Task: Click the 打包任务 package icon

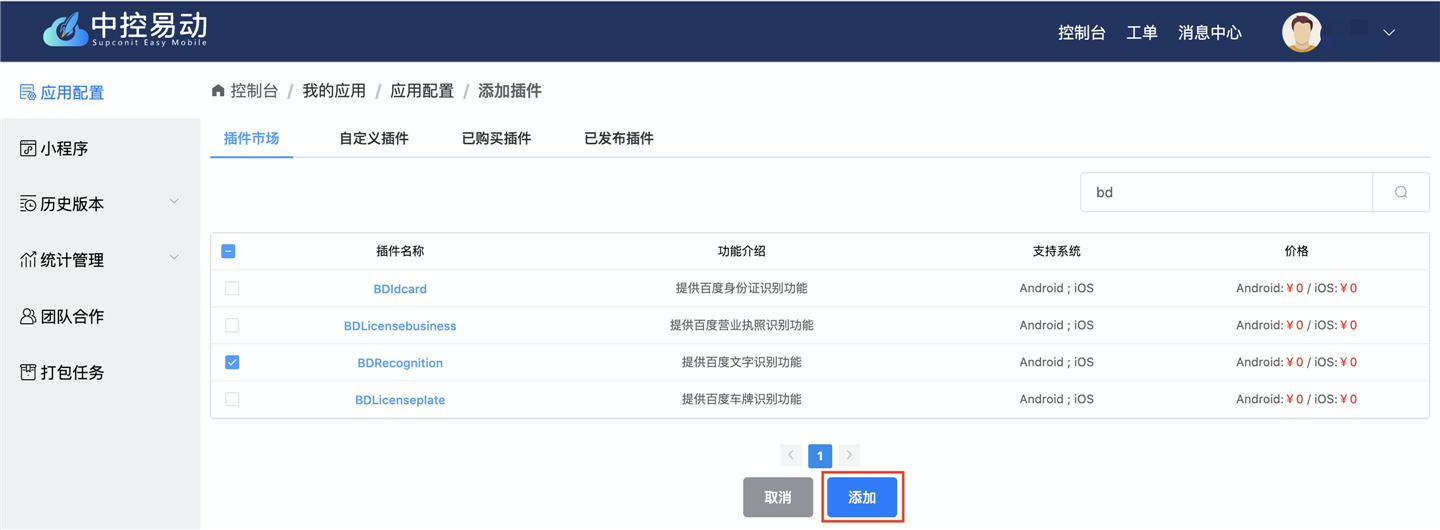Action: pos(28,372)
